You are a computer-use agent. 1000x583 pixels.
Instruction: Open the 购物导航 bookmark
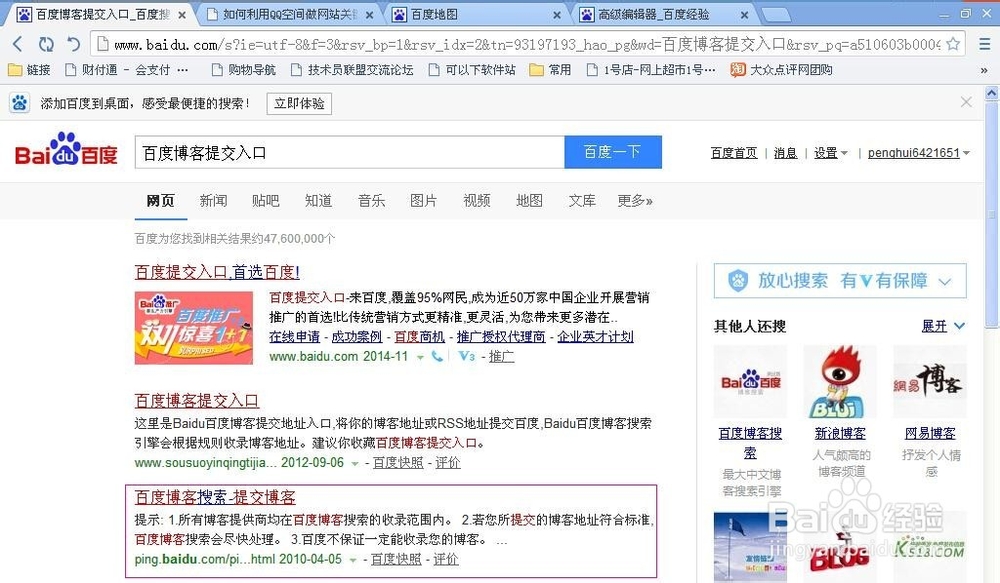(244, 70)
